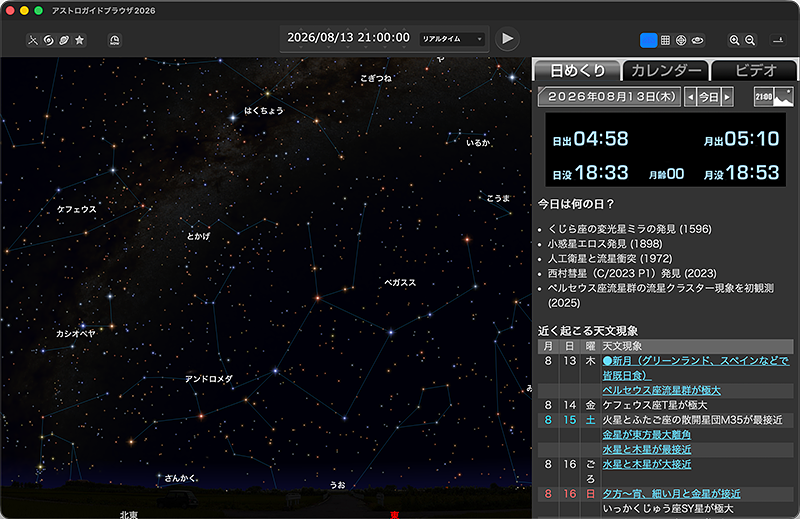800x519 pixels.
Task: Open the 金星が東方最大離角 link
Action: click(647, 435)
